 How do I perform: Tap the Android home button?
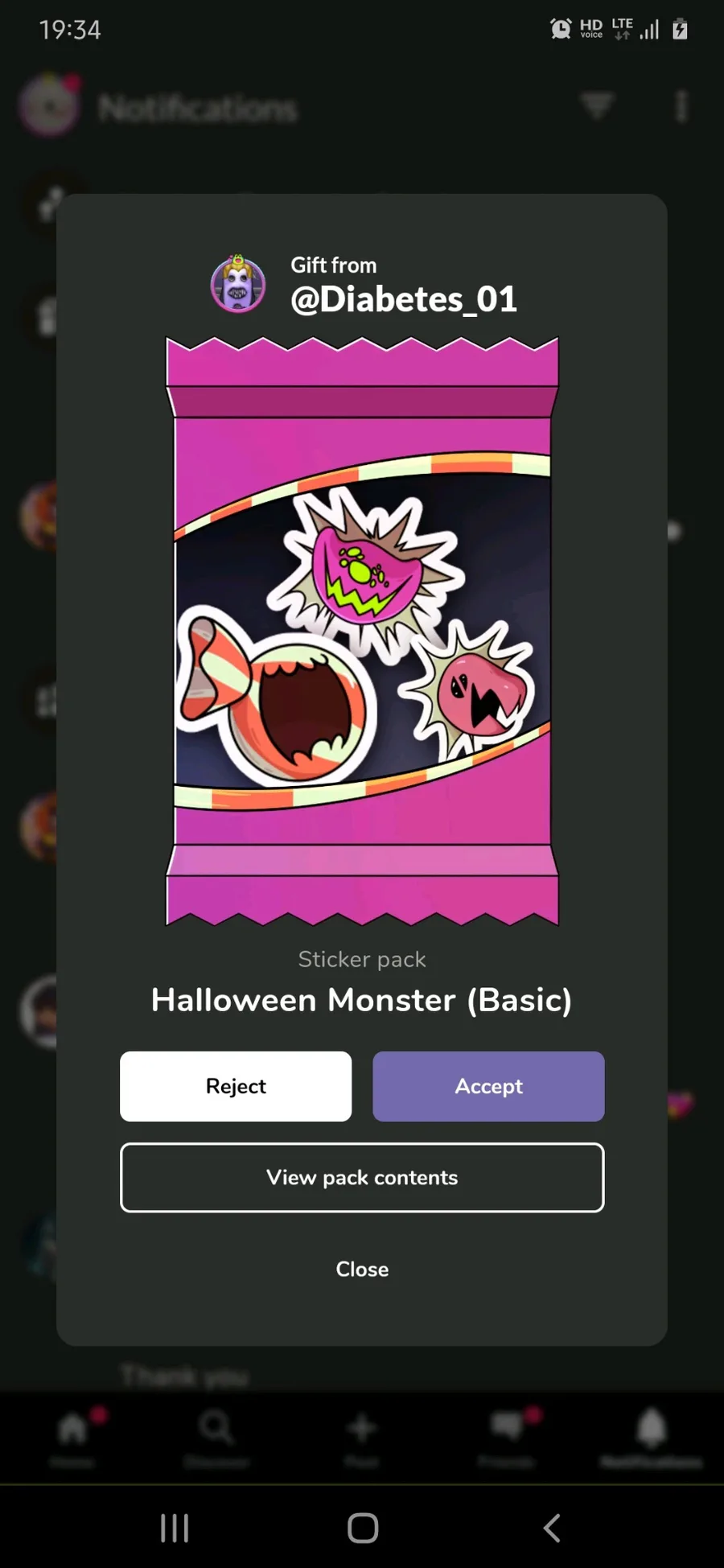363,1528
